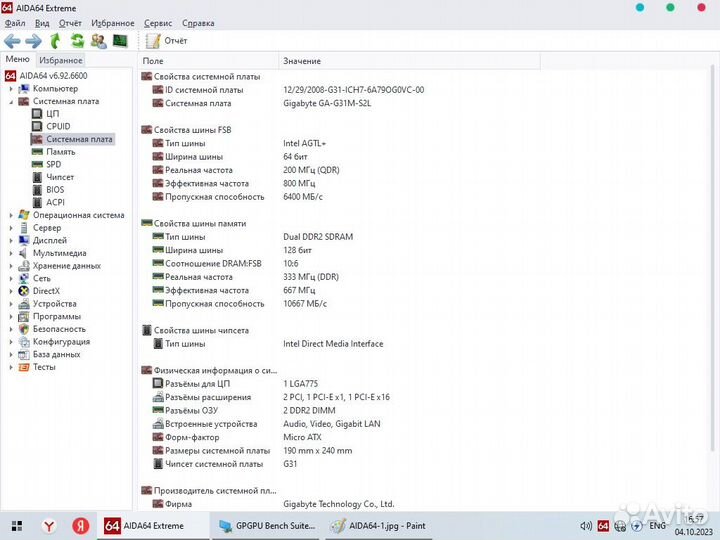This screenshot has width=720, height=540.
Task: Expand the Операционная система node
Action: 11,215
